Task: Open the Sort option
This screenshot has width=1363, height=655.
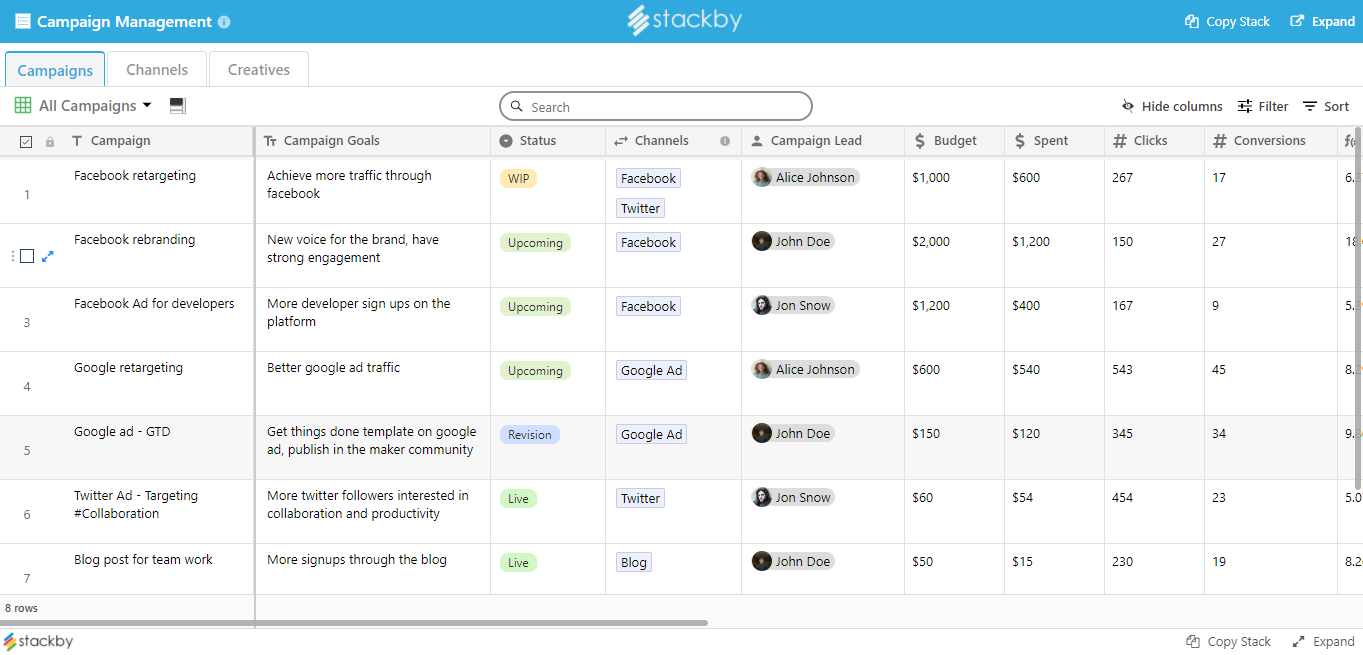Action: tap(1326, 107)
